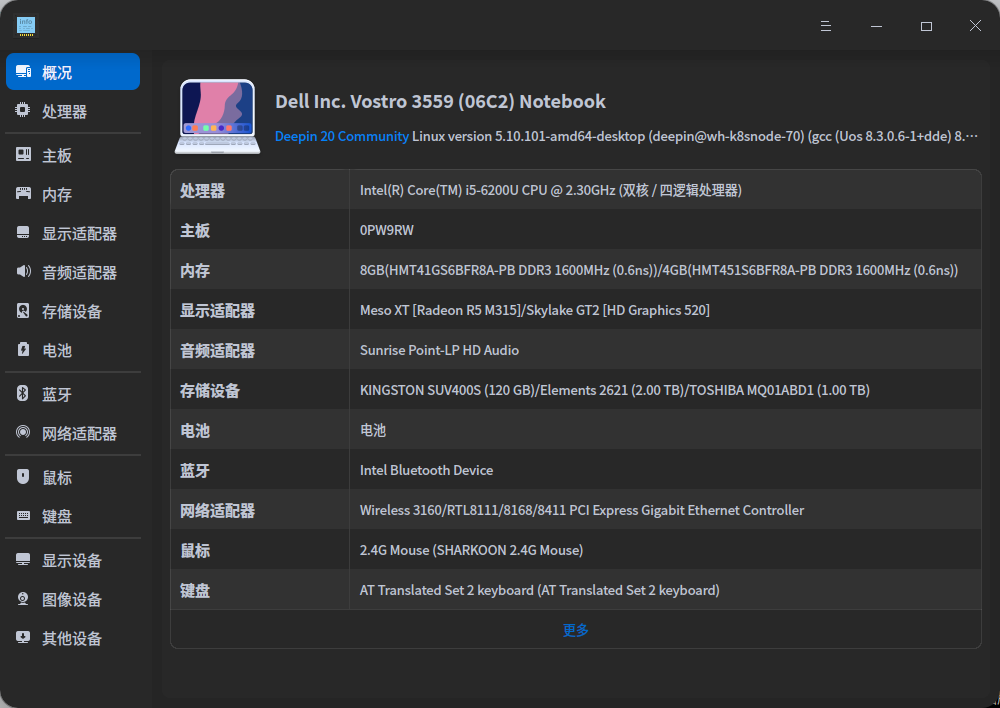Open the 音频适配器 audio adapter page
The image size is (1000, 708).
click(x=73, y=272)
